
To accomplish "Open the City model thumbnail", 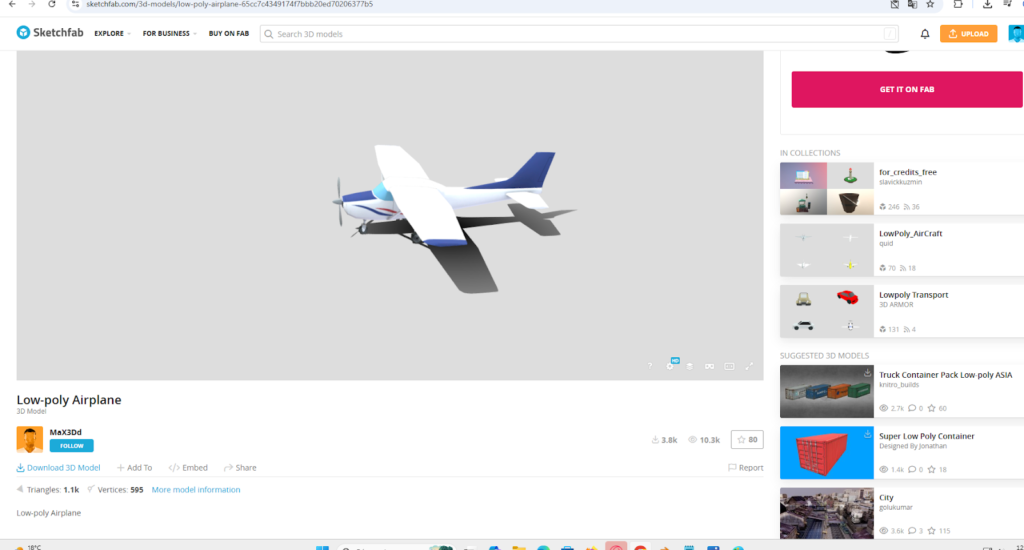I will coord(827,513).
